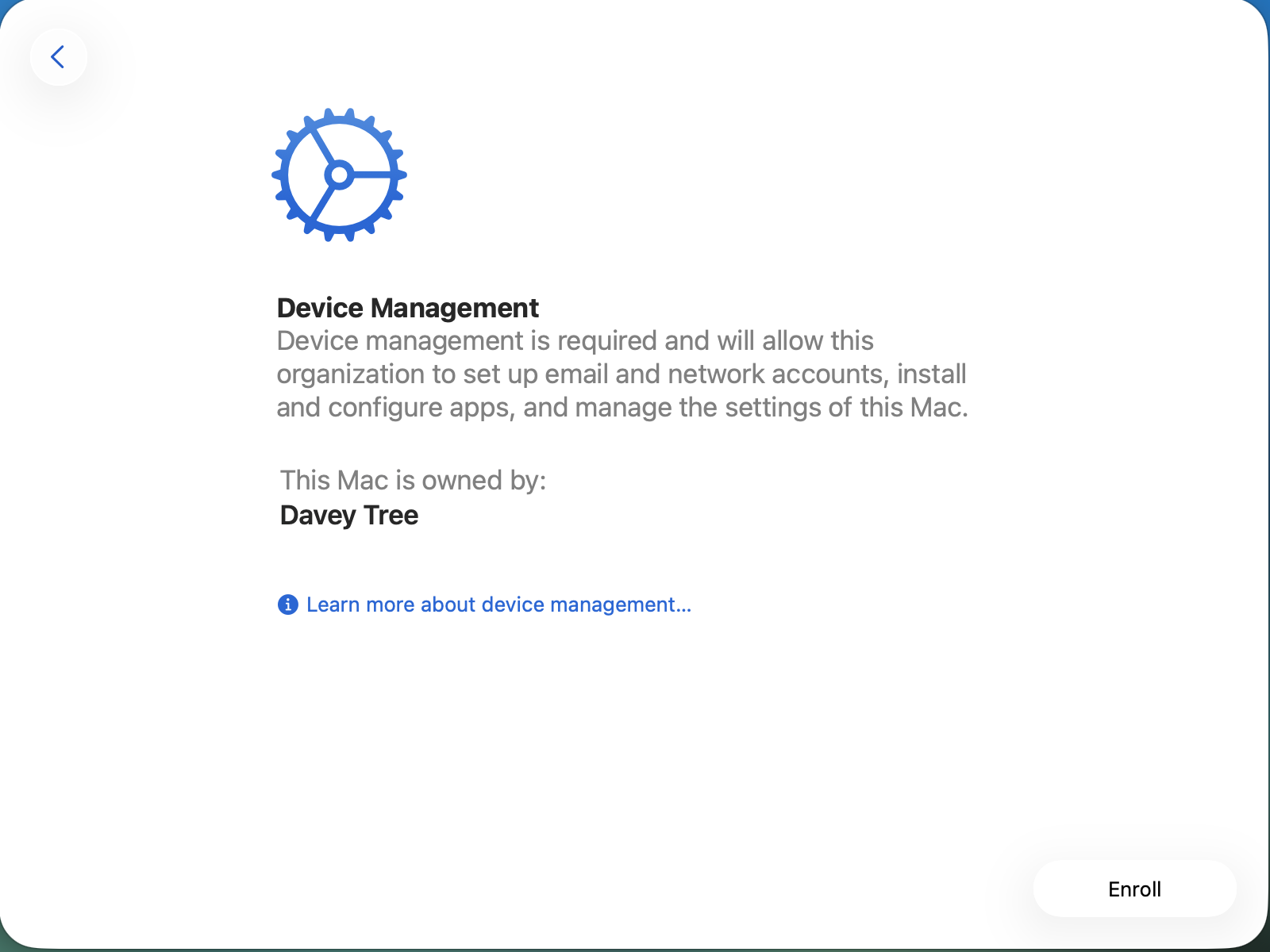The width and height of the screenshot is (1270, 952).
Task: Click the word Device in bold heading
Action: tap(321, 308)
